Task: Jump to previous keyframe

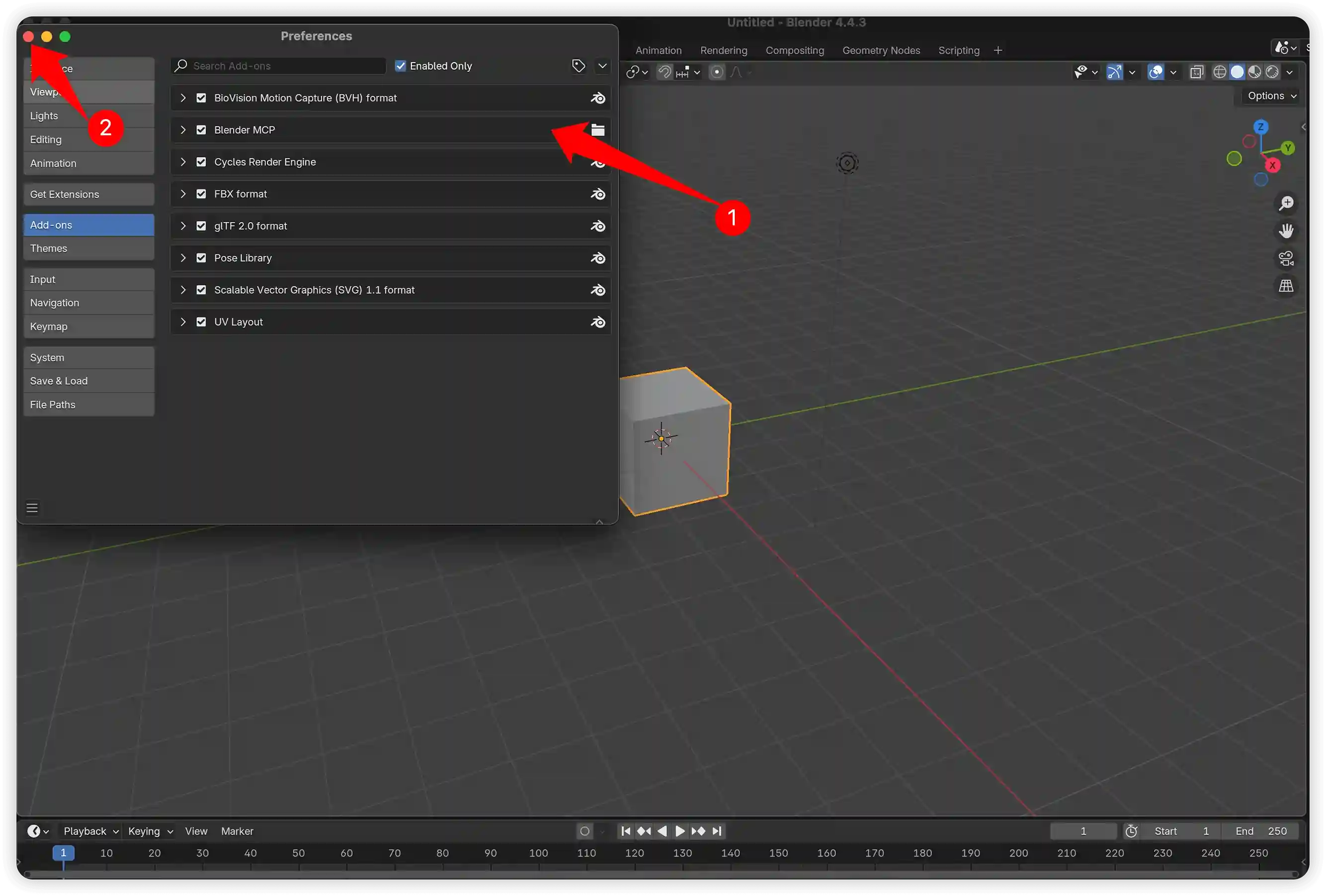Action: pyautogui.click(x=644, y=831)
